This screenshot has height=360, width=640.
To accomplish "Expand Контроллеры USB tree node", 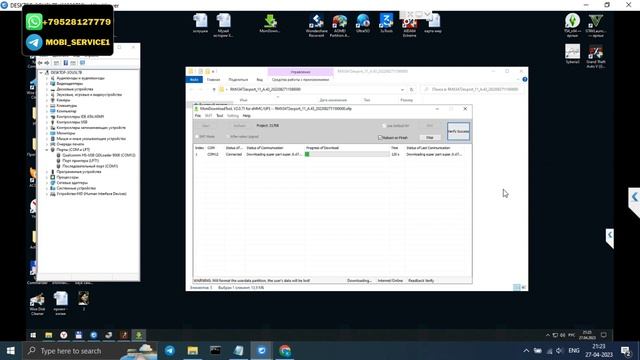I will (x=47, y=122).
